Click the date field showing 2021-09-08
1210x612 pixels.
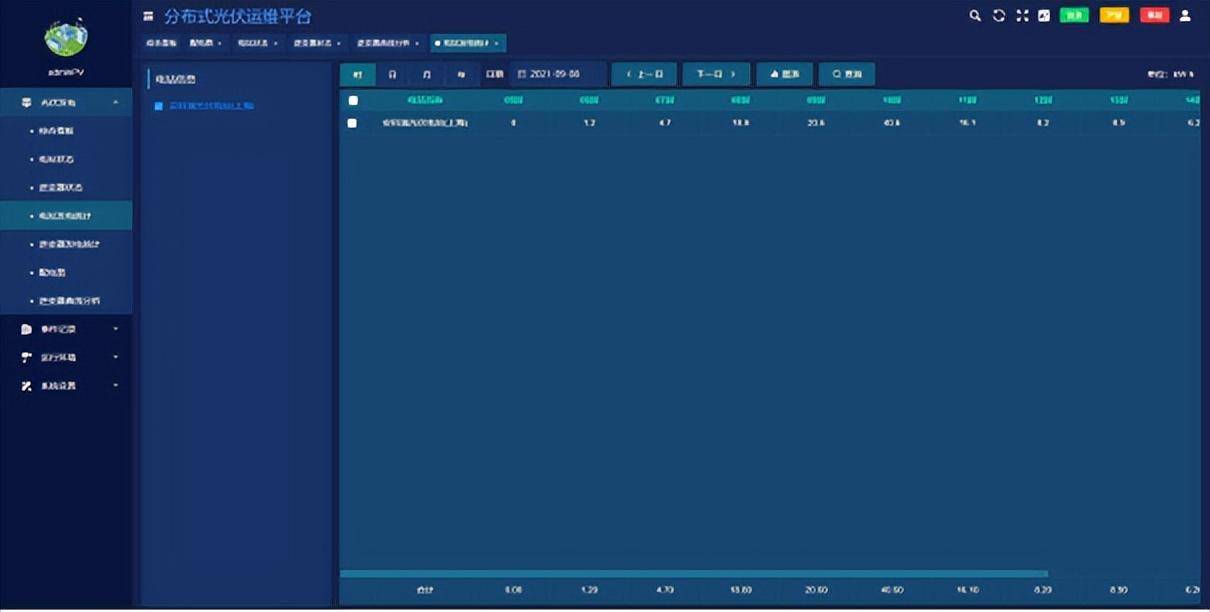coord(558,75)
